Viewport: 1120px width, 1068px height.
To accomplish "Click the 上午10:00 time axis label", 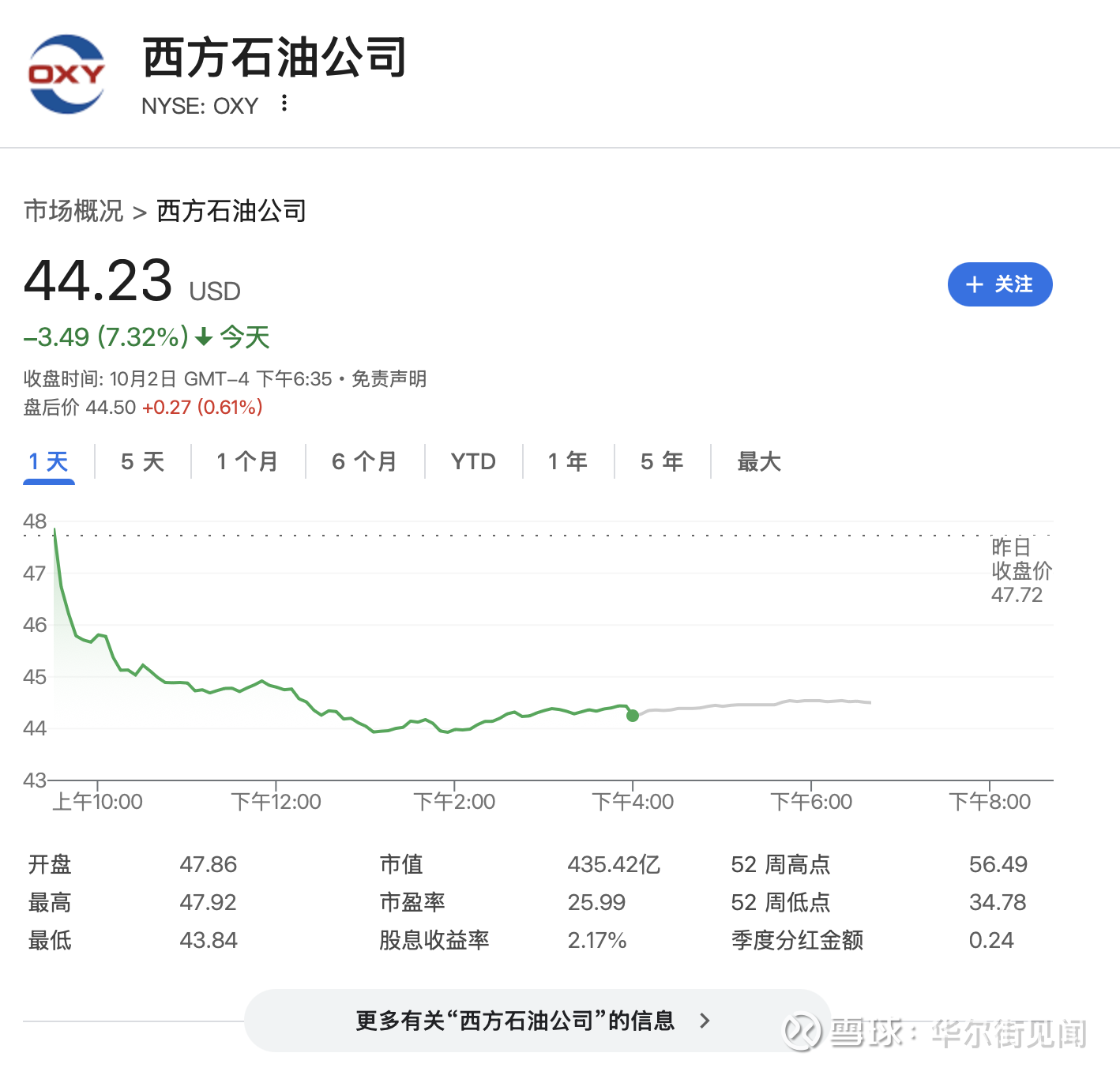I will 97,802.
